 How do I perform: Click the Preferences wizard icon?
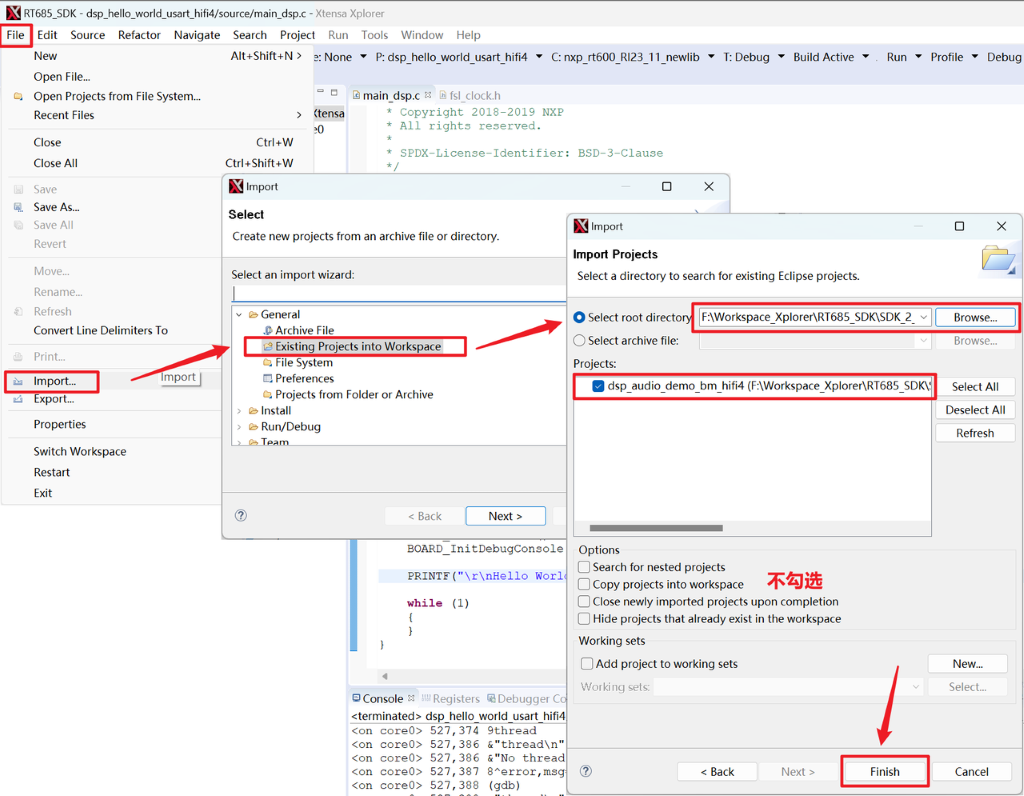[267, 379]
